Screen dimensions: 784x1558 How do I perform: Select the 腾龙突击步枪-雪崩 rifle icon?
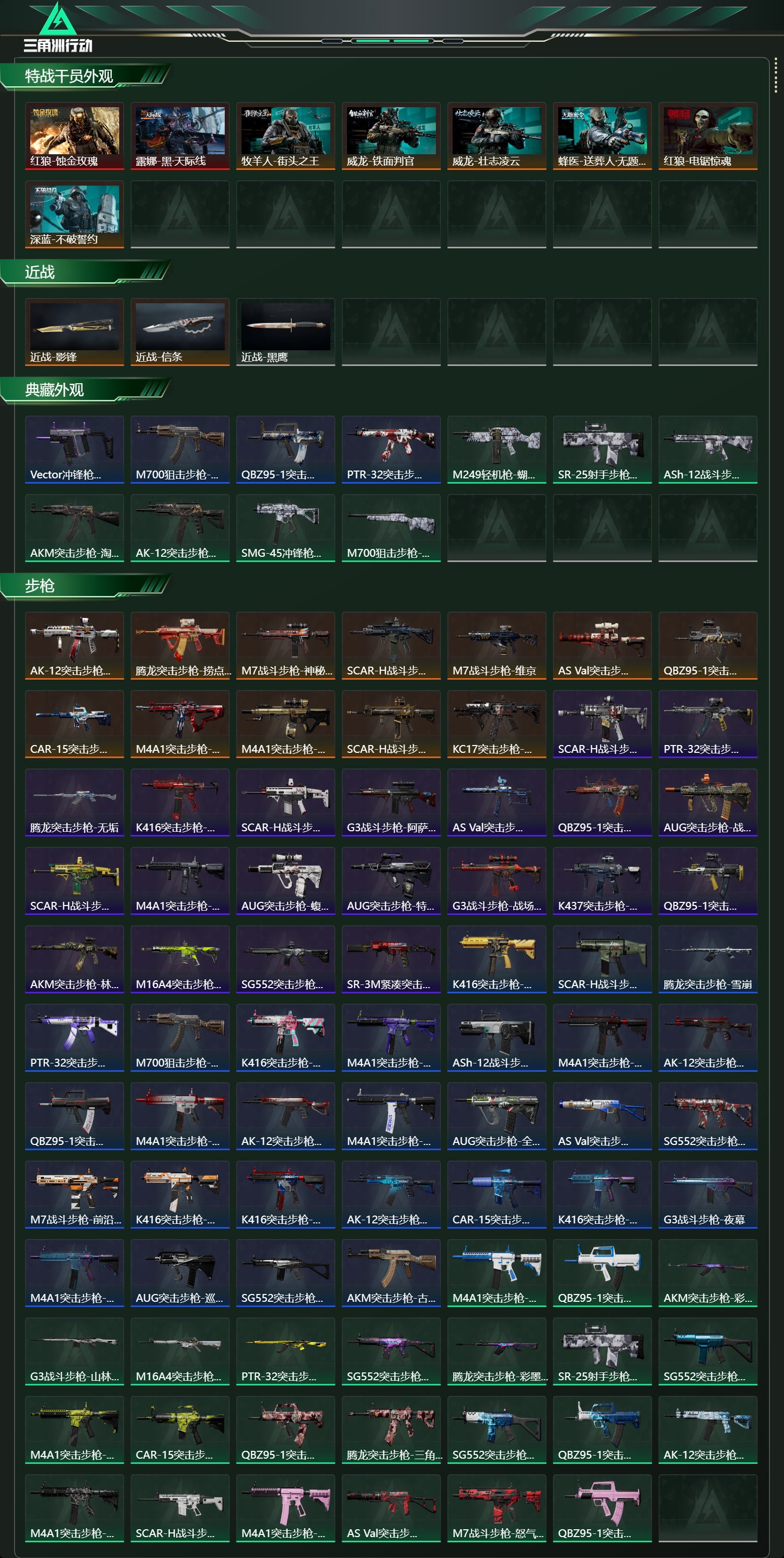point(708,959)
